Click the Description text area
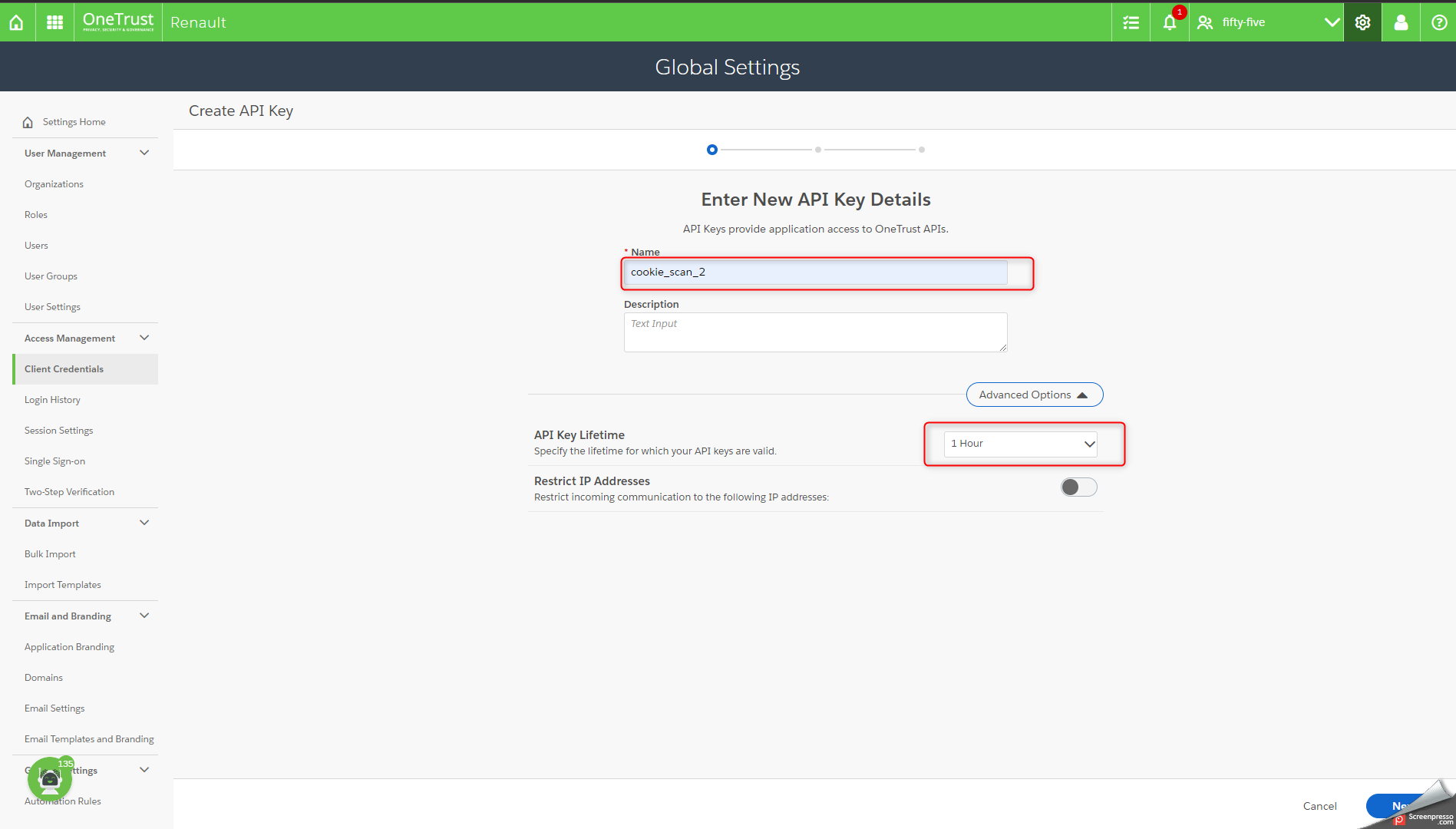 [815, 332]
